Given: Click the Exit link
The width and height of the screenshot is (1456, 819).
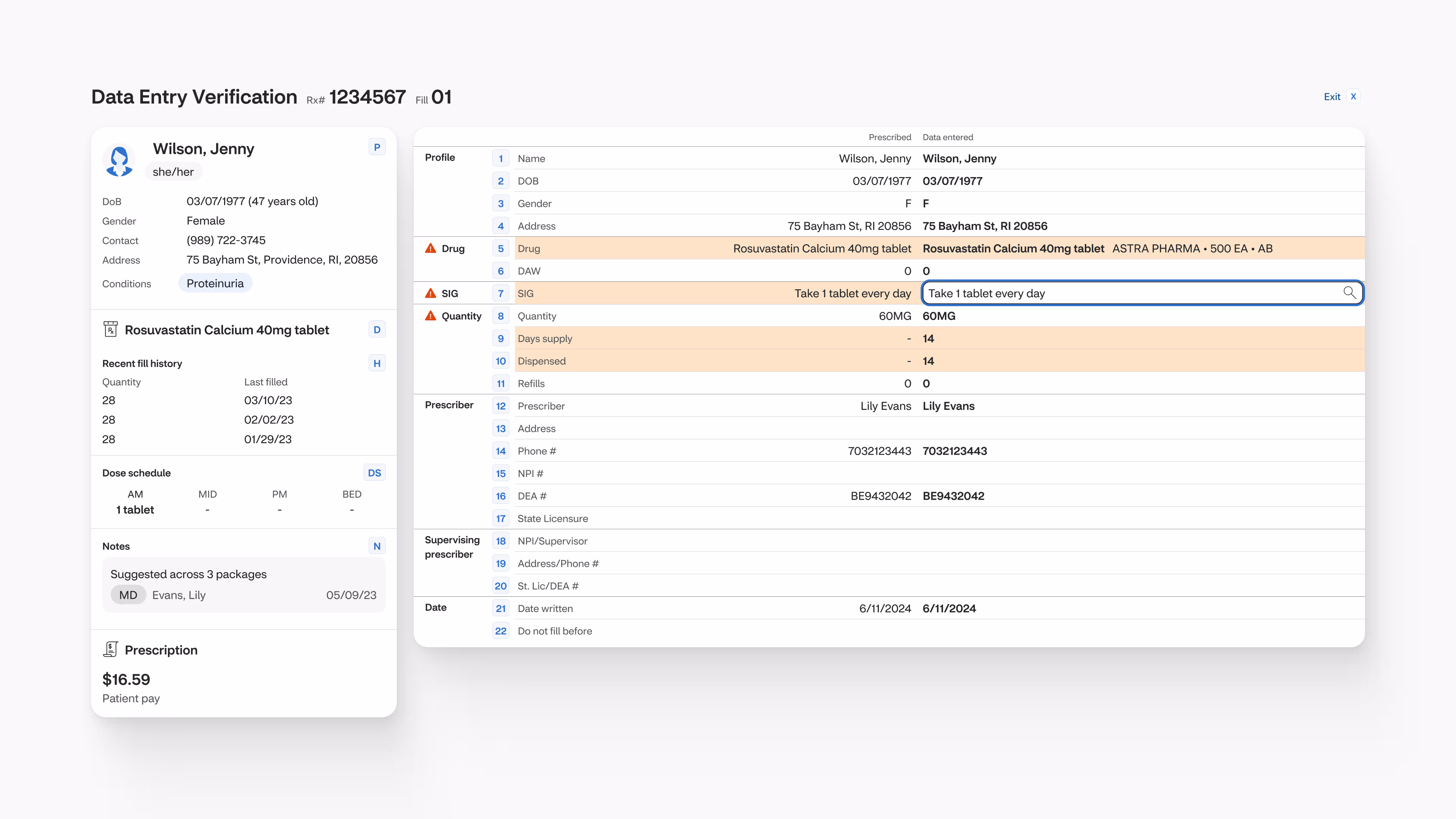Looking at the screenshot, I should 1332,97.
